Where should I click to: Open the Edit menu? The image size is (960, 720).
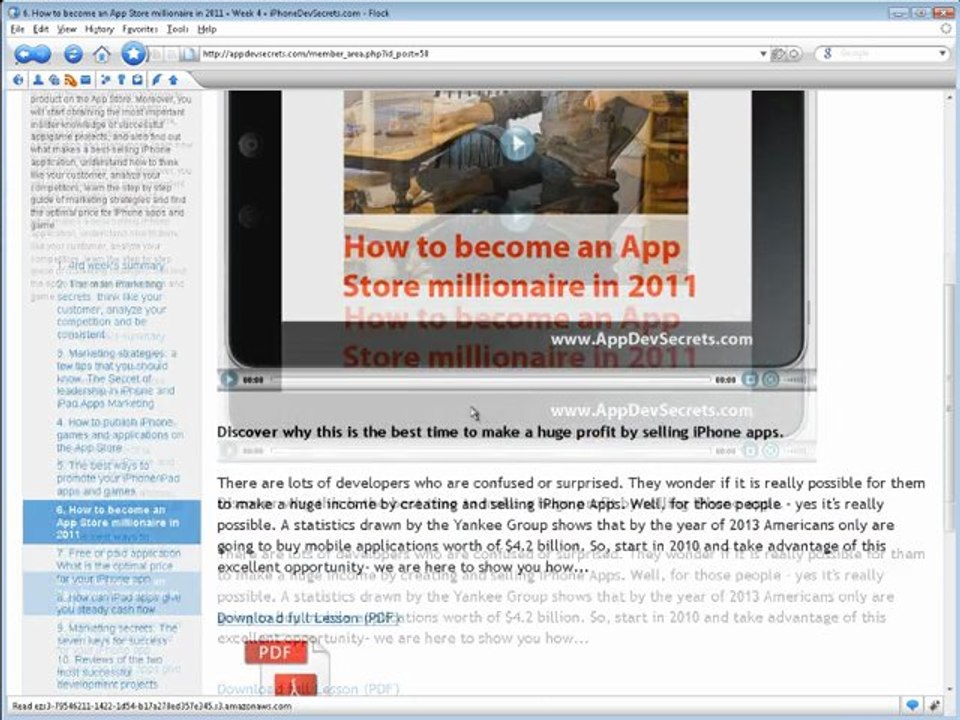tap(40, 29)
